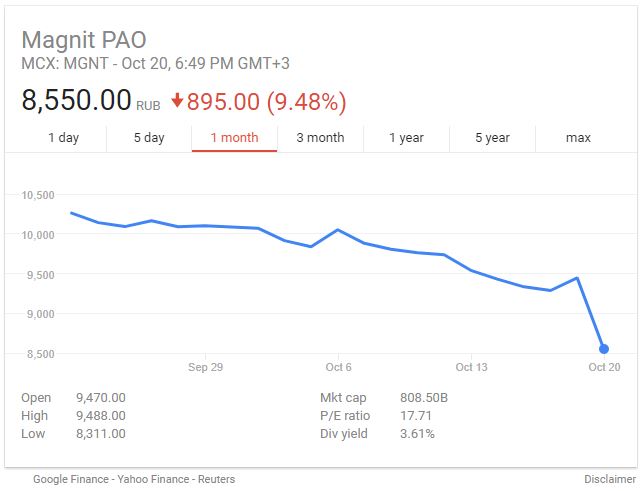Open the Yahoo Finance link
The height and width of the screenshot is (491, 644).
(x=153, y=479)
